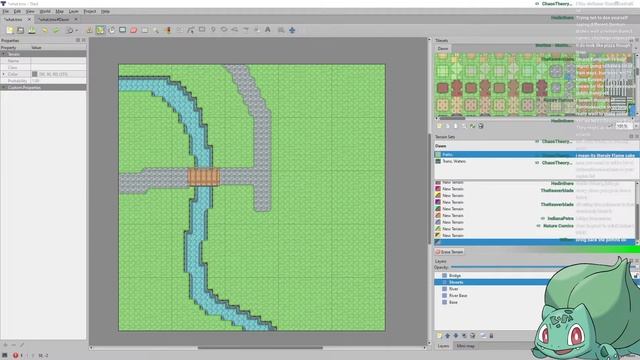This screenshot has width=640, height=360.
Task: Select the Shape Fill tool
Action: point(122,30)
